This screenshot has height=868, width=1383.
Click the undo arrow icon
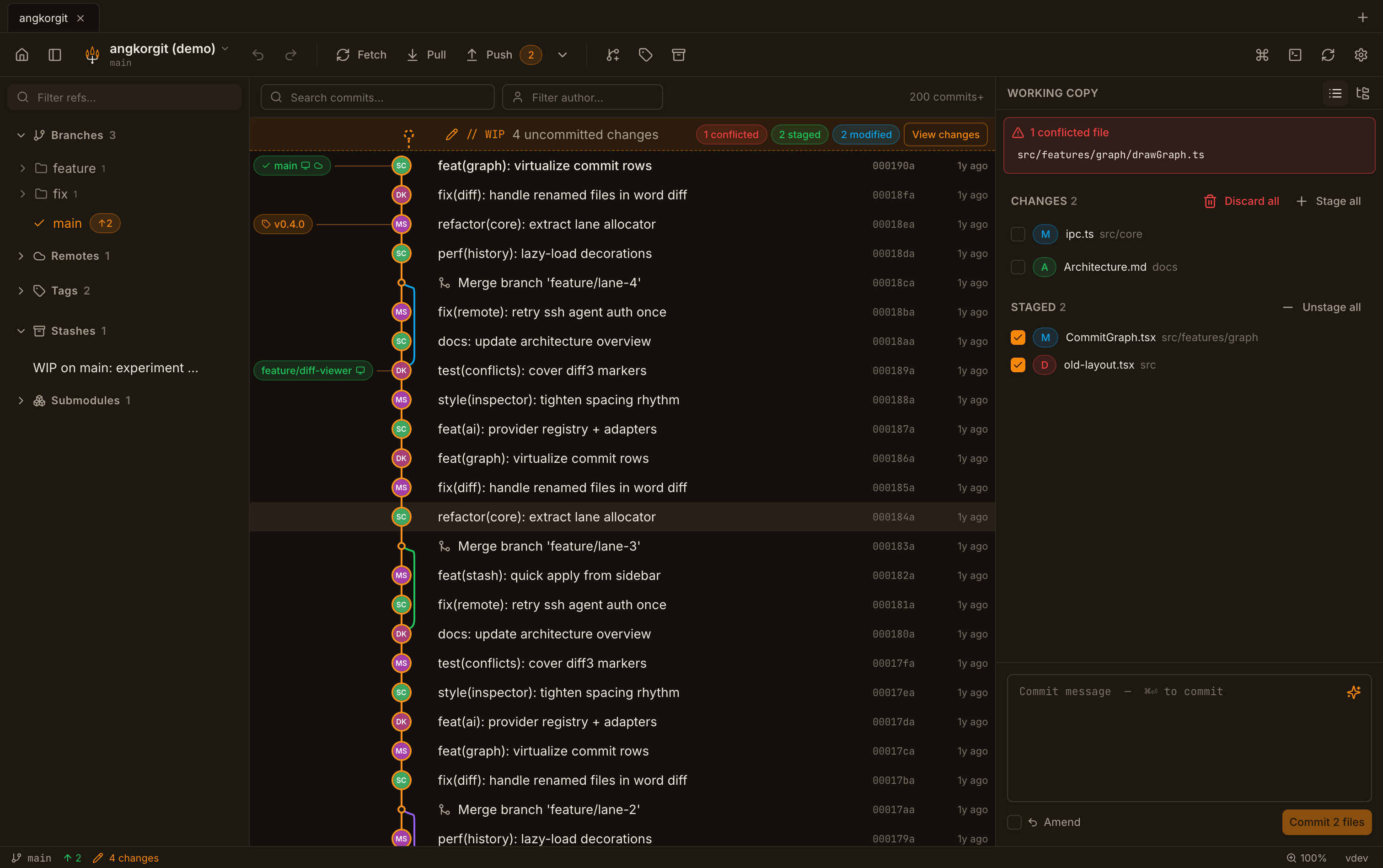click(258, 54)
